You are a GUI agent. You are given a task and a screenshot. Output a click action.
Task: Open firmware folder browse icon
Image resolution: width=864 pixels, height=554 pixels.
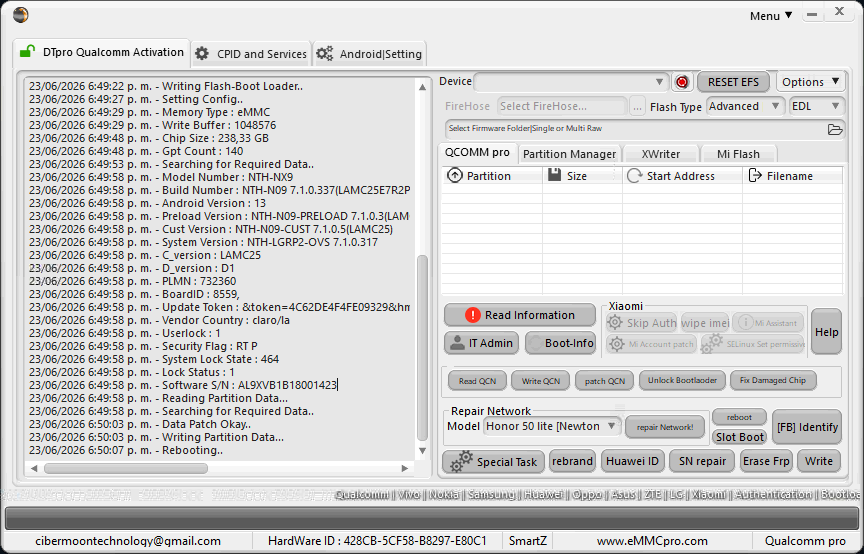835,130
